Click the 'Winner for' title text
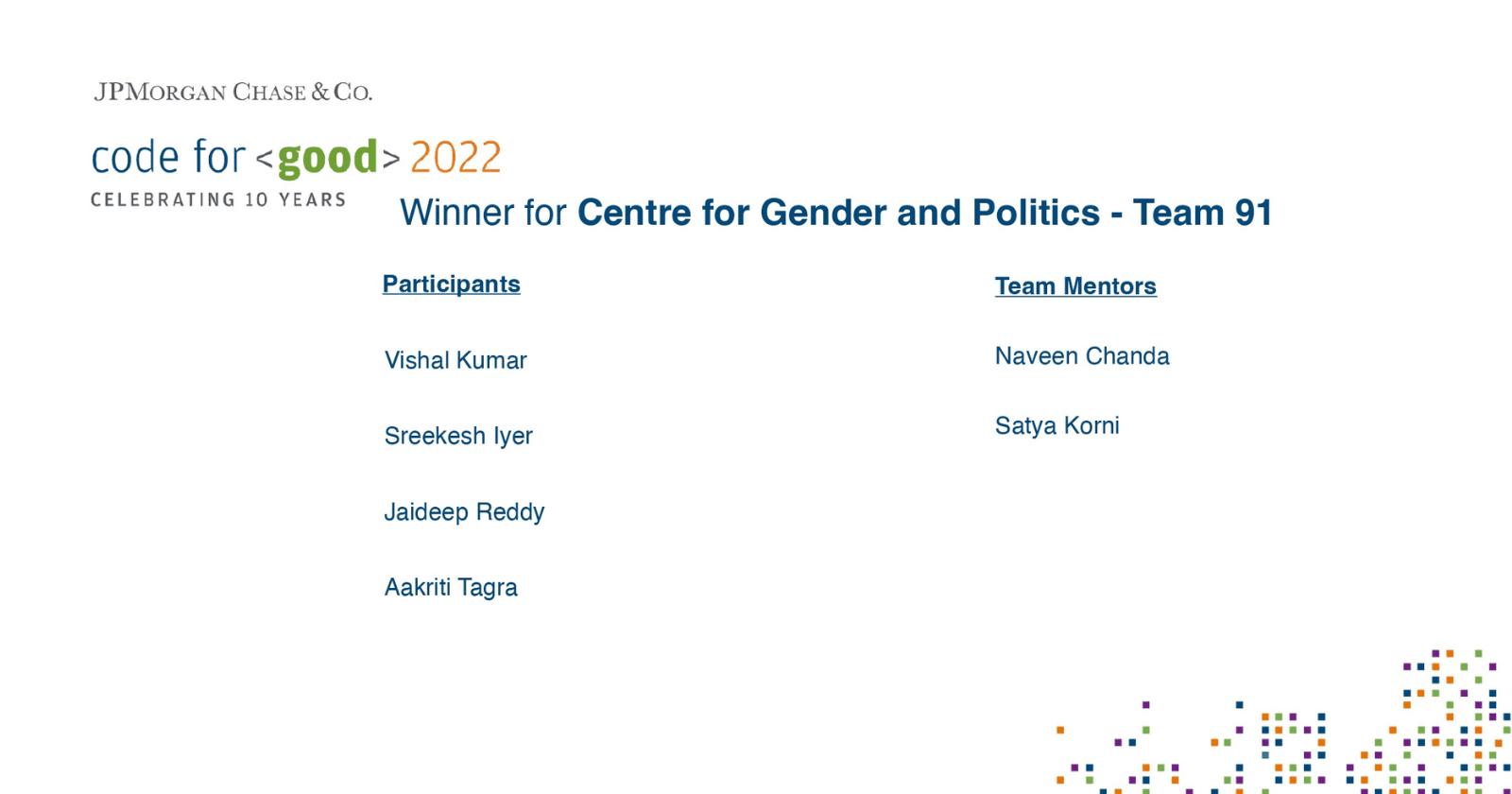 pos(482,213)
